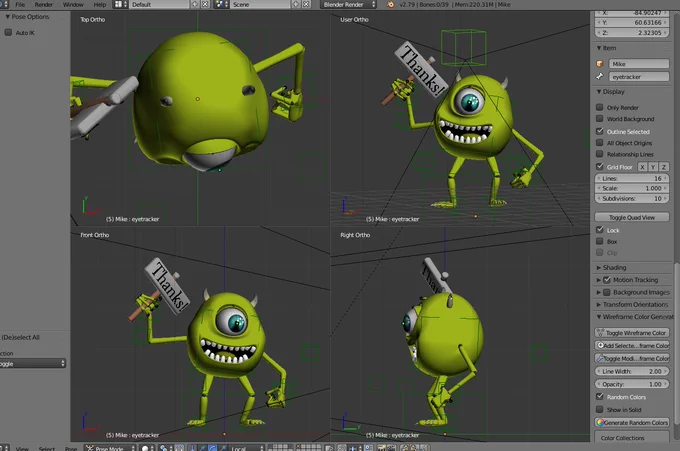680x451 pixels.
Task: Click the screen layout browse icon
Action: (x=121, y=4)
